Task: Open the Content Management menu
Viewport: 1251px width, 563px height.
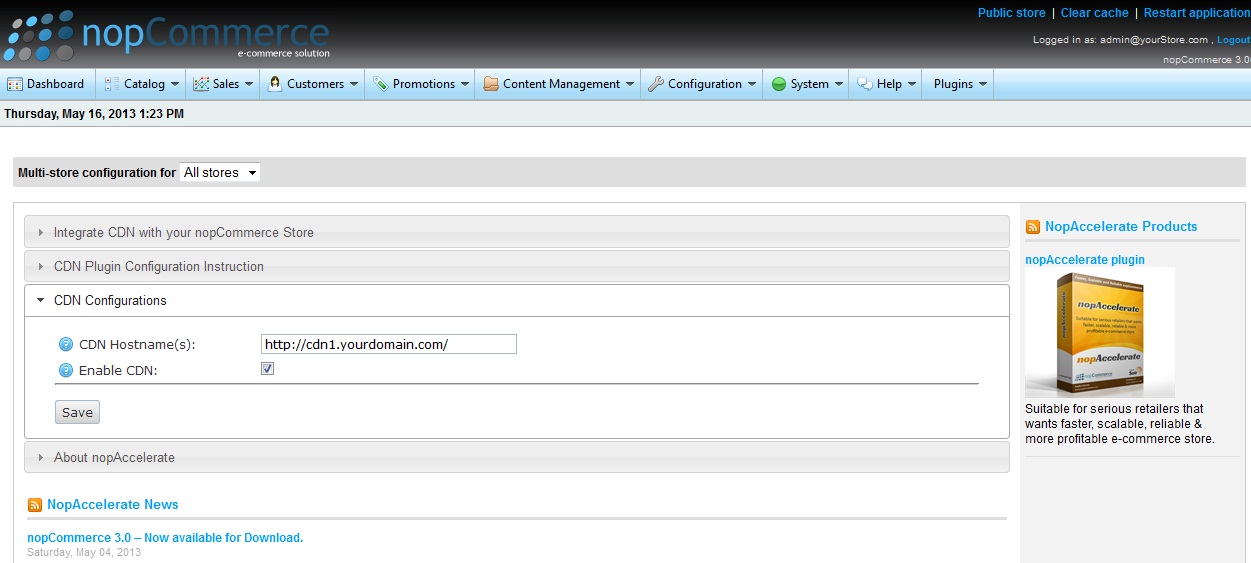Action: pos(559,84)
